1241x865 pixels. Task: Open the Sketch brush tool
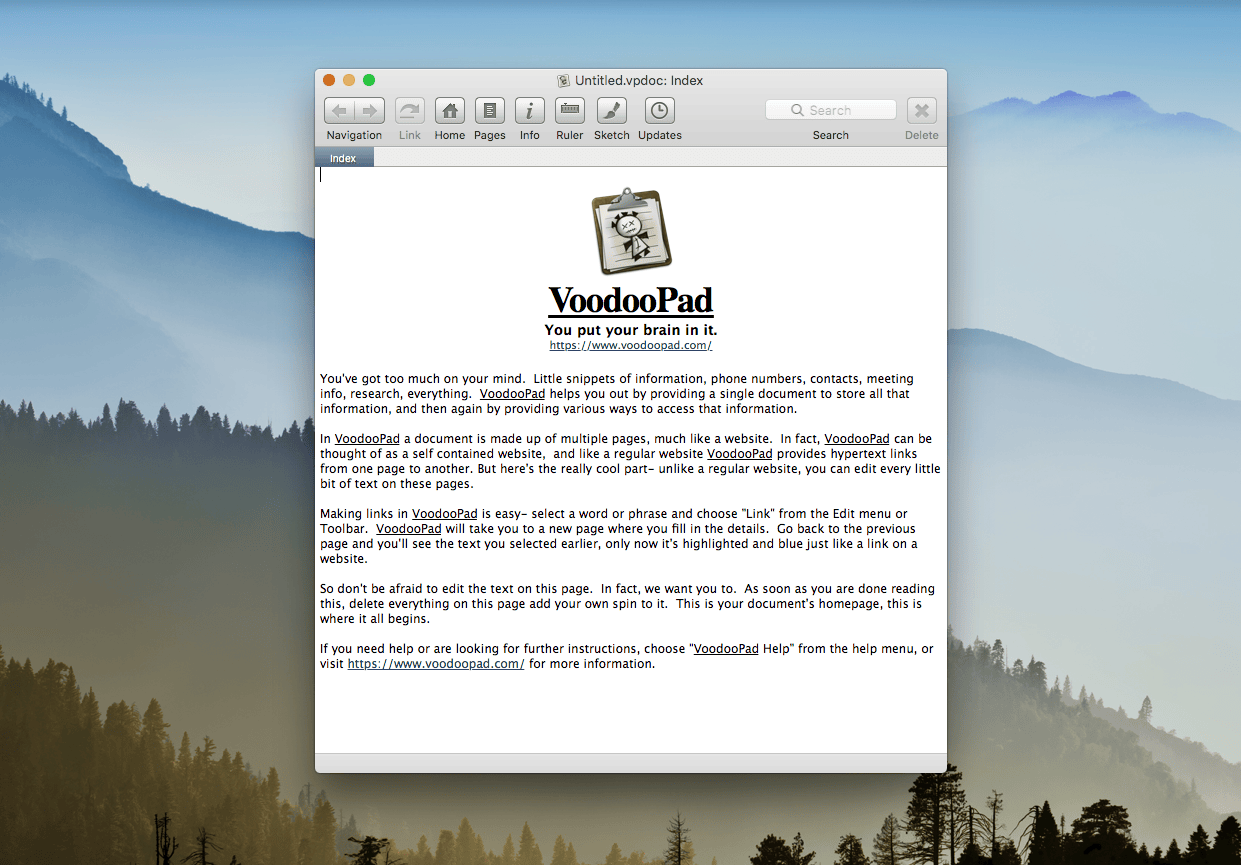[x=612, y=111]
